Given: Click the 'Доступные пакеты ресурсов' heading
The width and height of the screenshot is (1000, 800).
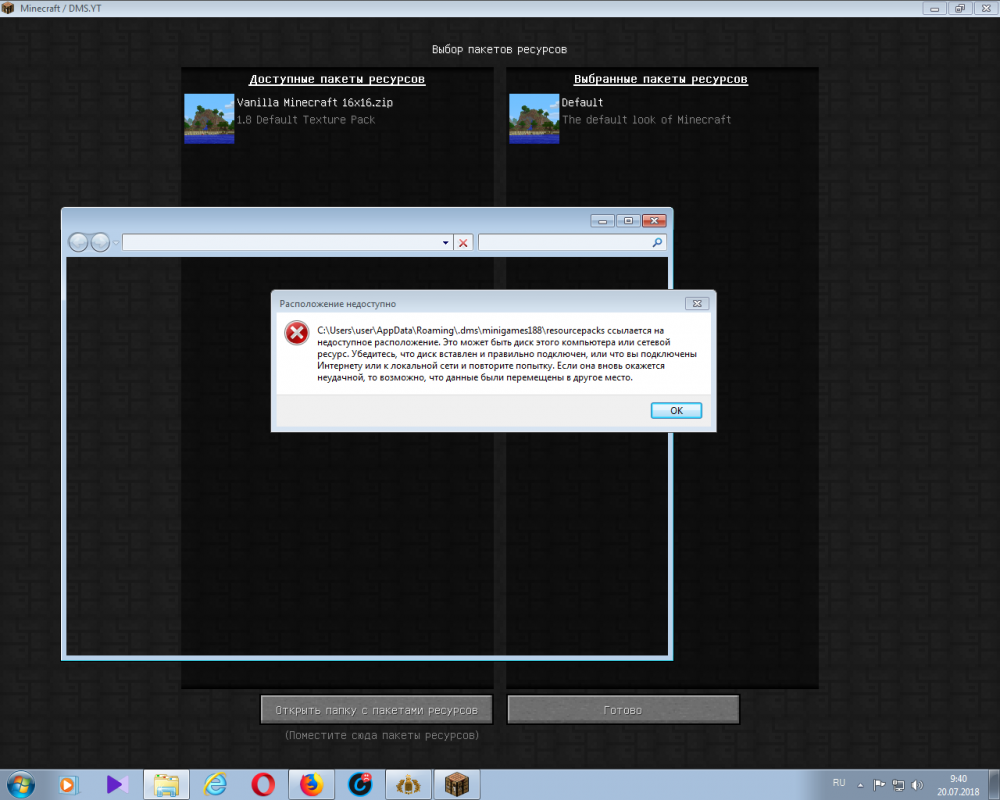Looking at the screenshot, I should 337,79.
